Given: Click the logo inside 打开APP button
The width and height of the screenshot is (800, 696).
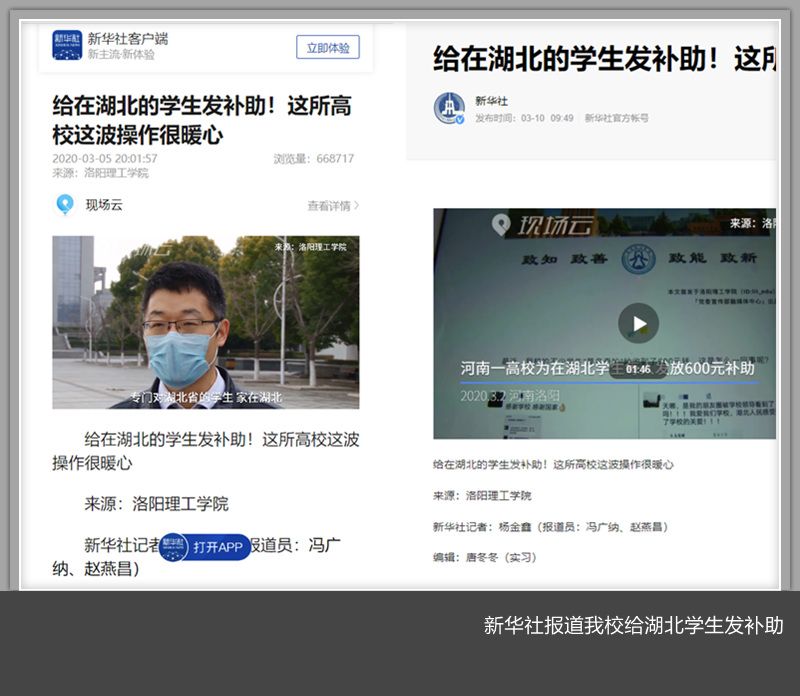Looking at the screenshot, I should click(175, 547).
